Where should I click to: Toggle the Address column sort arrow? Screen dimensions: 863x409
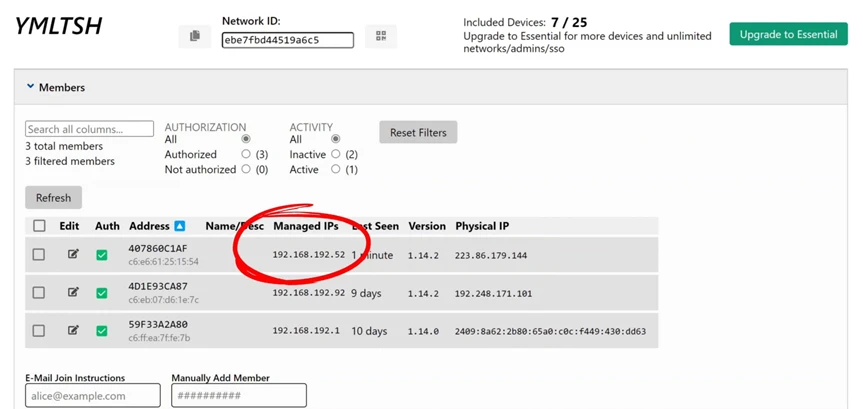click(179, 226)
